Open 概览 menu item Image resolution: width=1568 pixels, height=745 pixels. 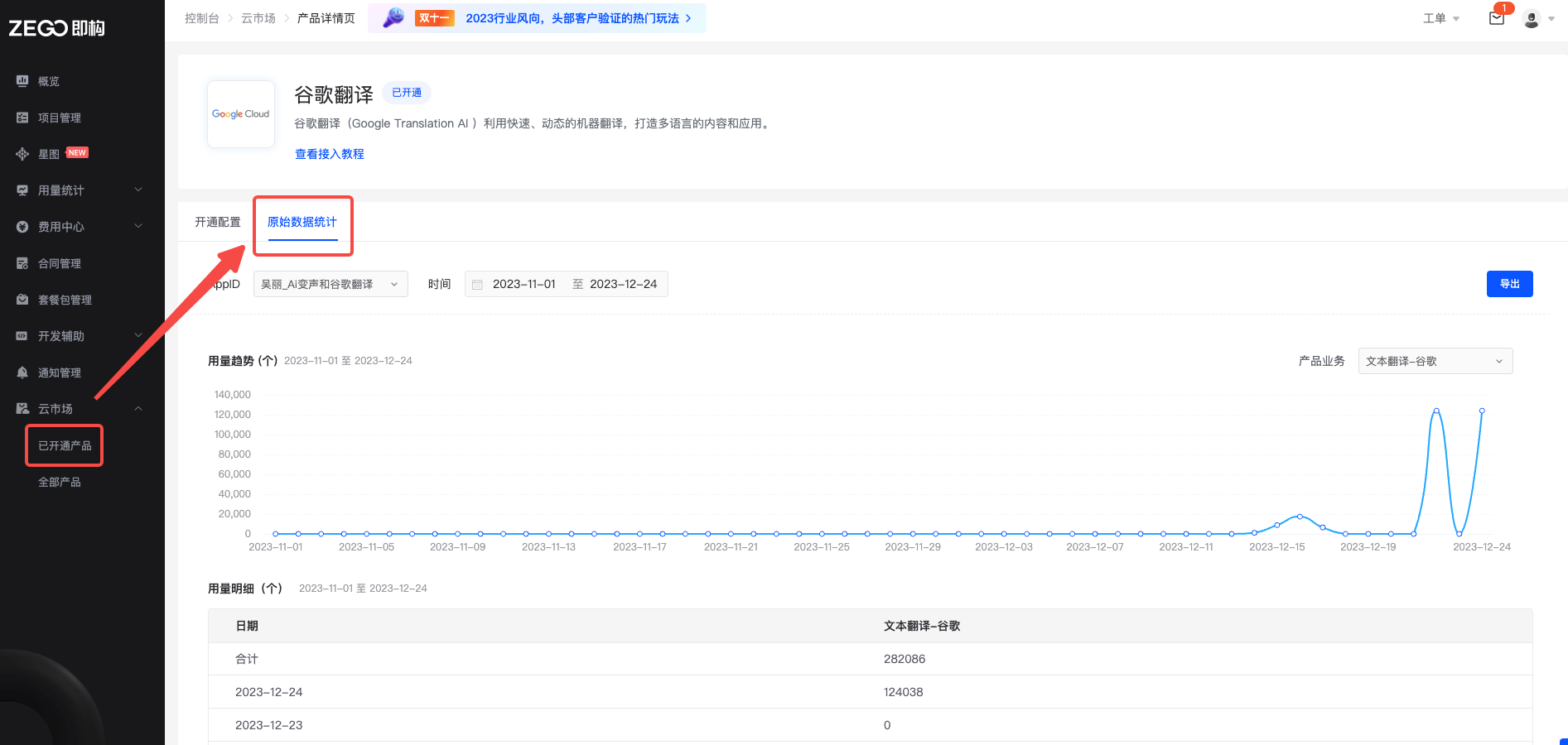pos(49,81)
